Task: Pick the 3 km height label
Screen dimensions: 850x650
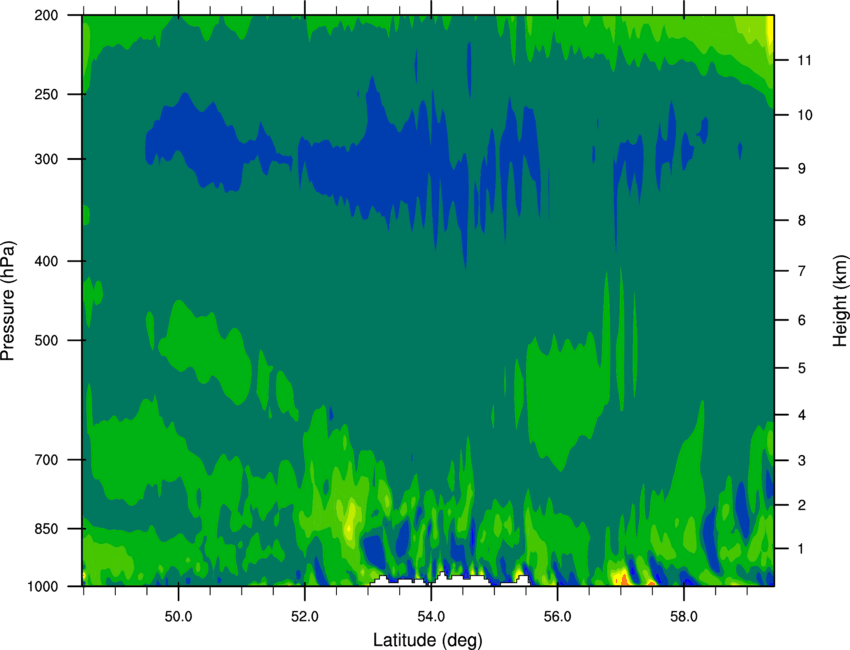Action: [802, 461]
